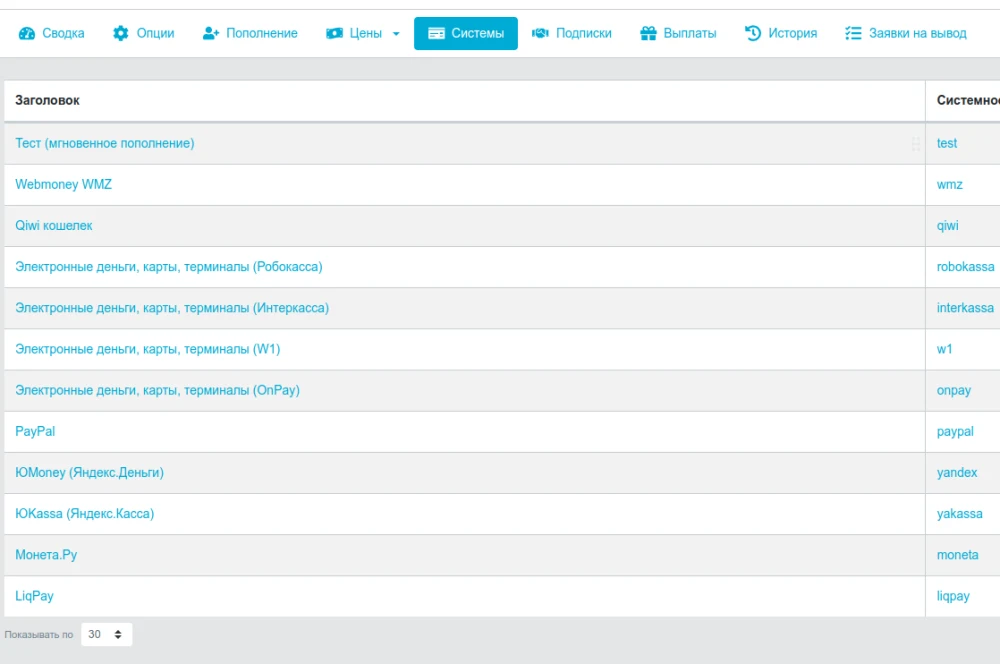Click the Сводка dashboard gauge icon
The image size is (1000, 664).
[27, 33]
